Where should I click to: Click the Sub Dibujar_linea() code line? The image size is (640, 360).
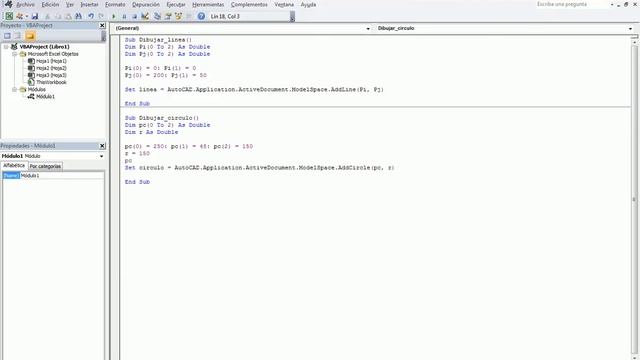point(158,40)
